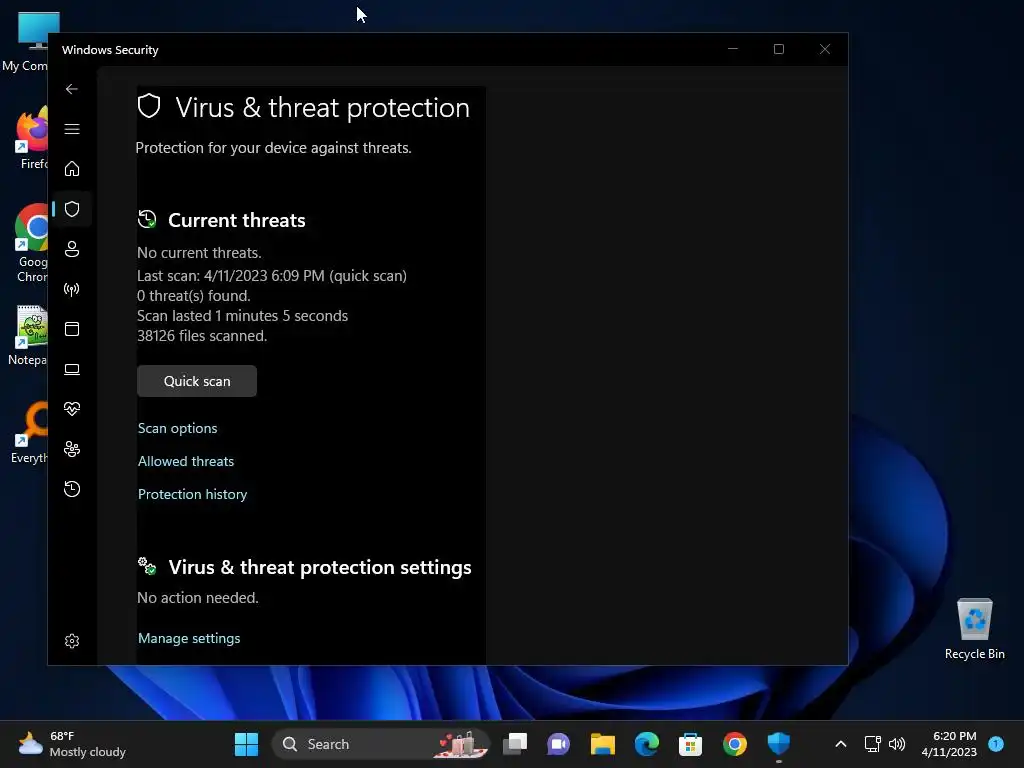Viewport: 1024px width, 768px height.
Task: Click Virus & threat protection settings gears icon
Action: coord(147,566)
